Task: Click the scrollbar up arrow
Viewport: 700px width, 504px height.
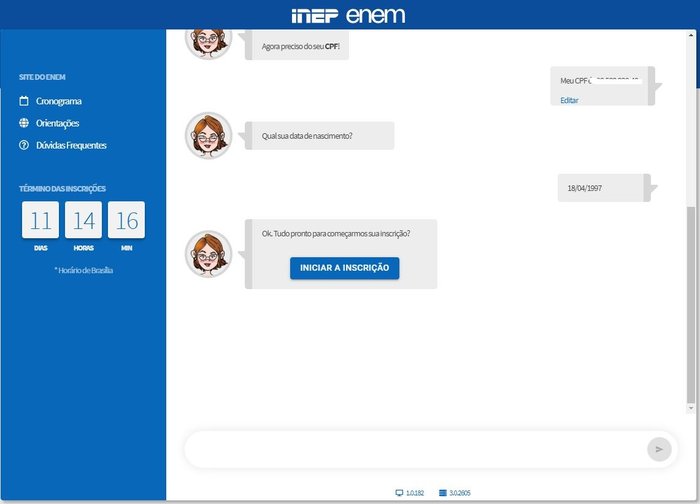Action: pyautogui.click(x=691, y=35)
